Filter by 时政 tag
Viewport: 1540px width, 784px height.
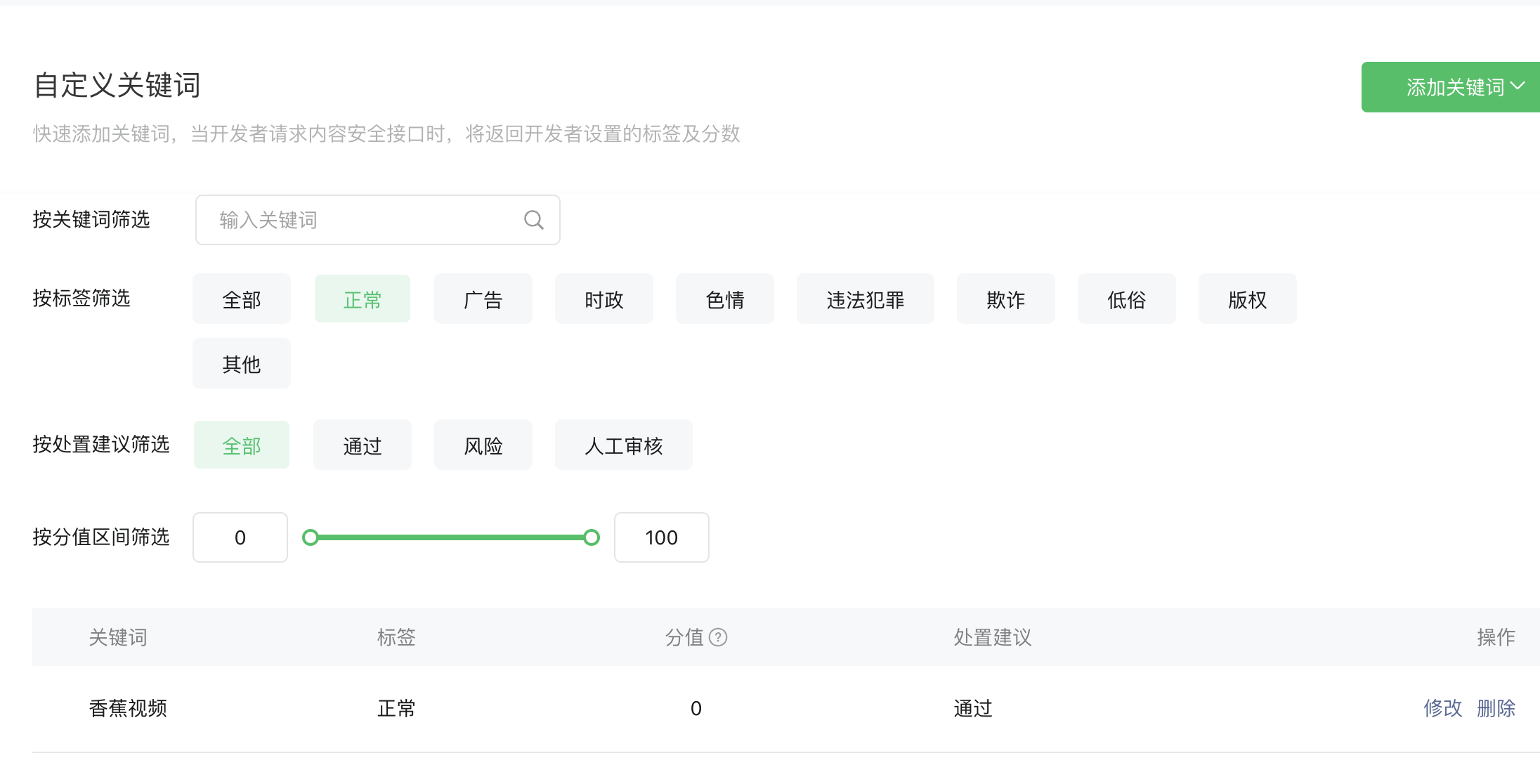click(604, 300)
